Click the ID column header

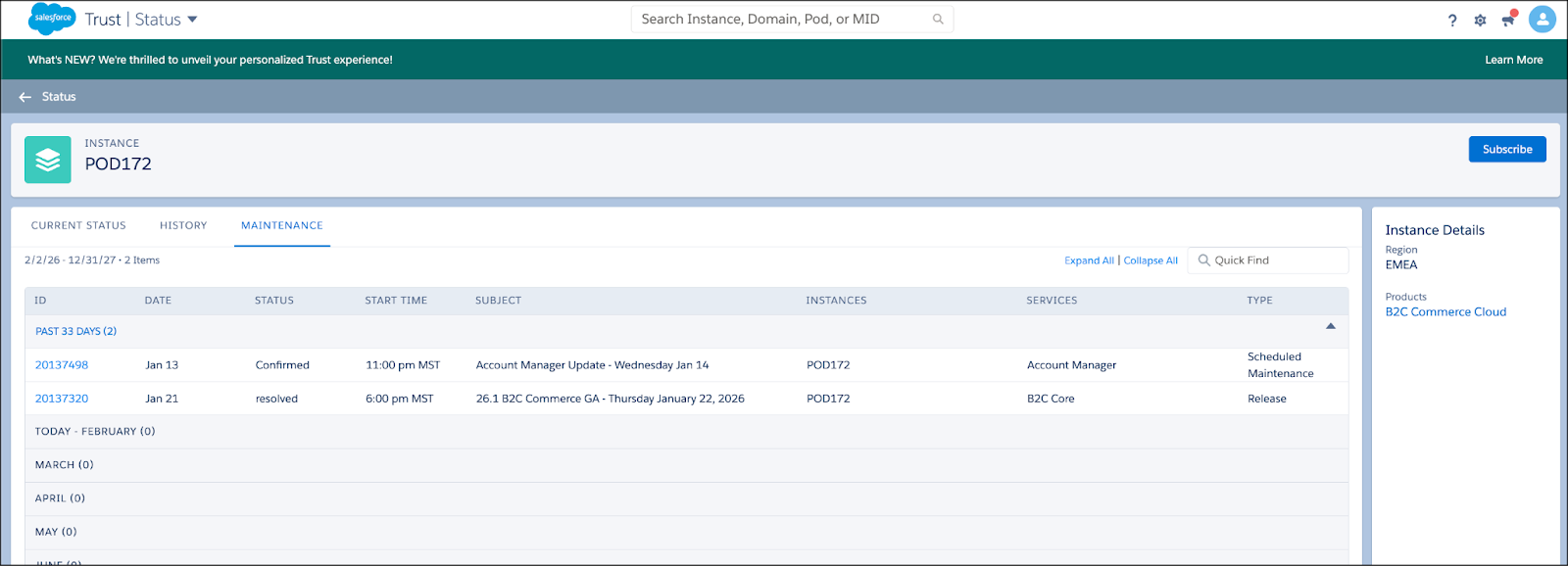pyautogui.click(x=40, y=301)
